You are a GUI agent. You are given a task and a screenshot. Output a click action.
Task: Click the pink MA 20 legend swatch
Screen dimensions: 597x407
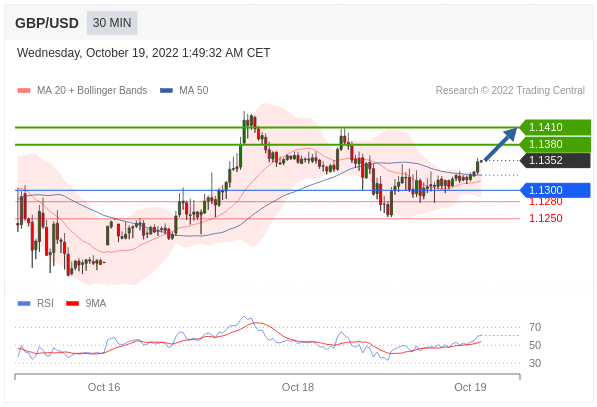(x=24, y=91)
